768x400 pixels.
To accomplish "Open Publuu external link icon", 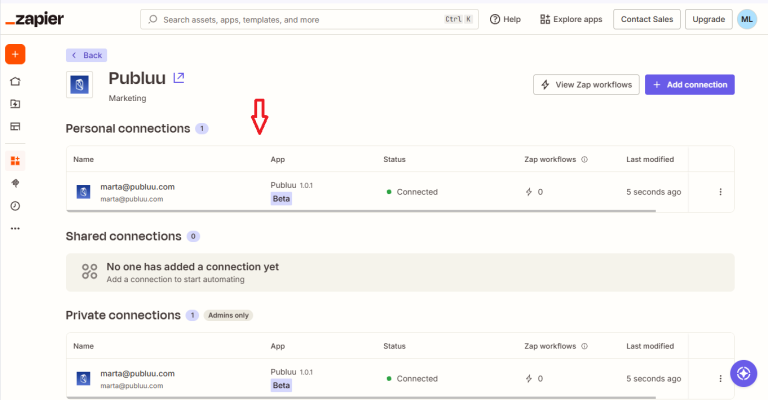I will tap(179, 78).
